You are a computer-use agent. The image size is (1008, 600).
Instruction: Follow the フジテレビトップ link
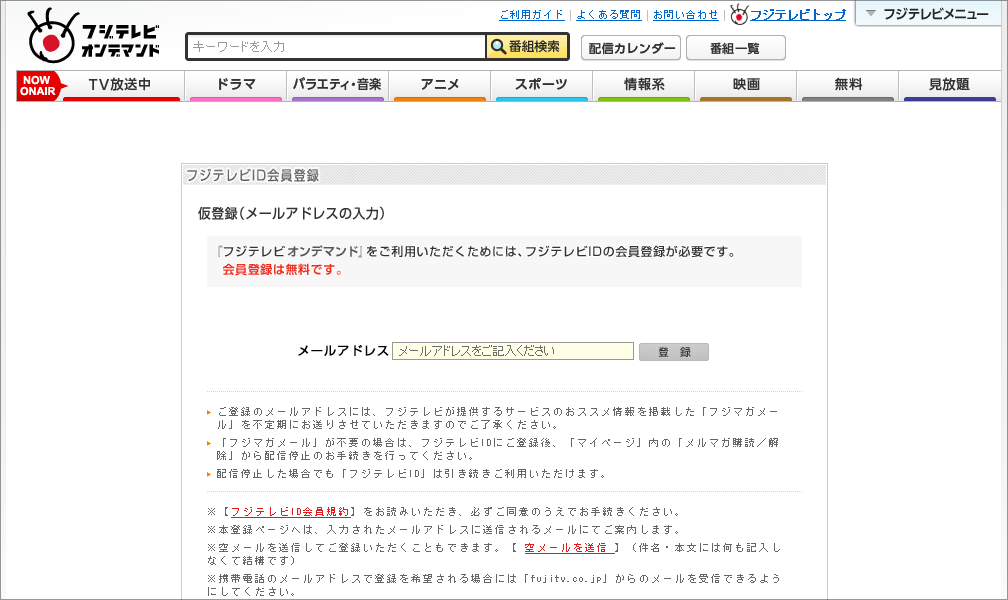[x=798, y=15]
